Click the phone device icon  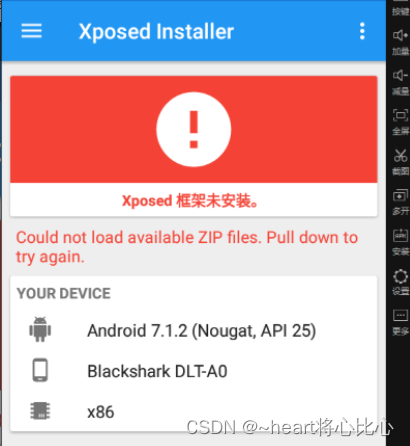pos(40,370)
